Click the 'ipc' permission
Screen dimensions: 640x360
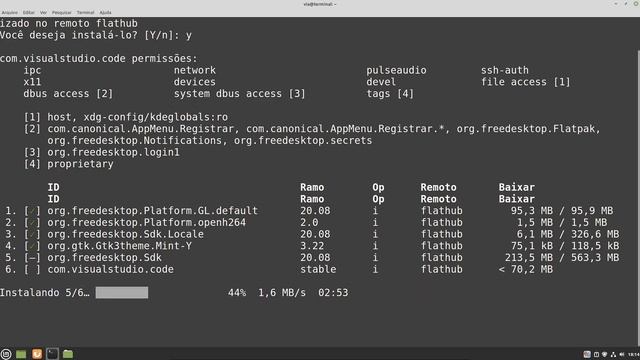32,70
